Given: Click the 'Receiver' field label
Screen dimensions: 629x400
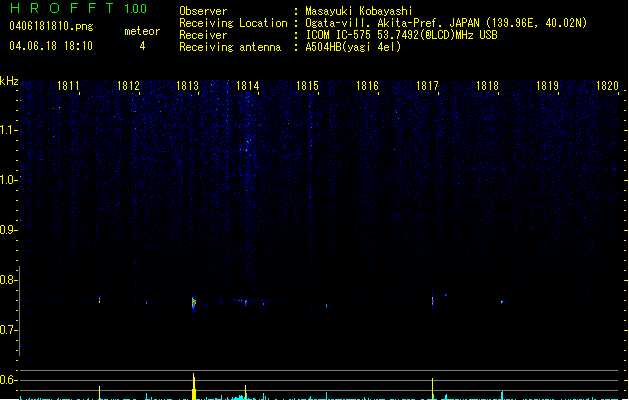Looking at the screenshot, I should point(203,35).
